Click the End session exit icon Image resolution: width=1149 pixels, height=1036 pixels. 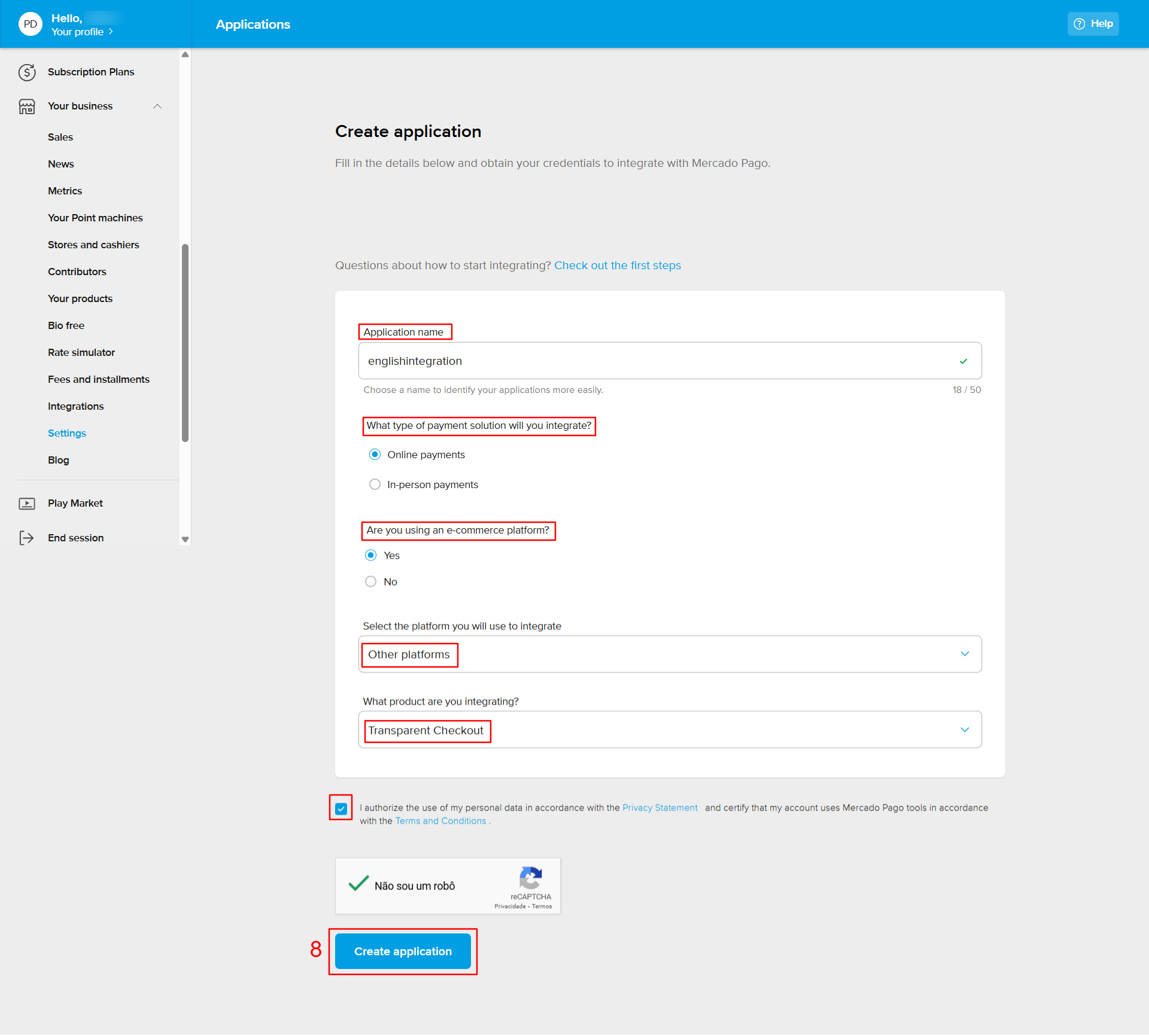point(27,538)
